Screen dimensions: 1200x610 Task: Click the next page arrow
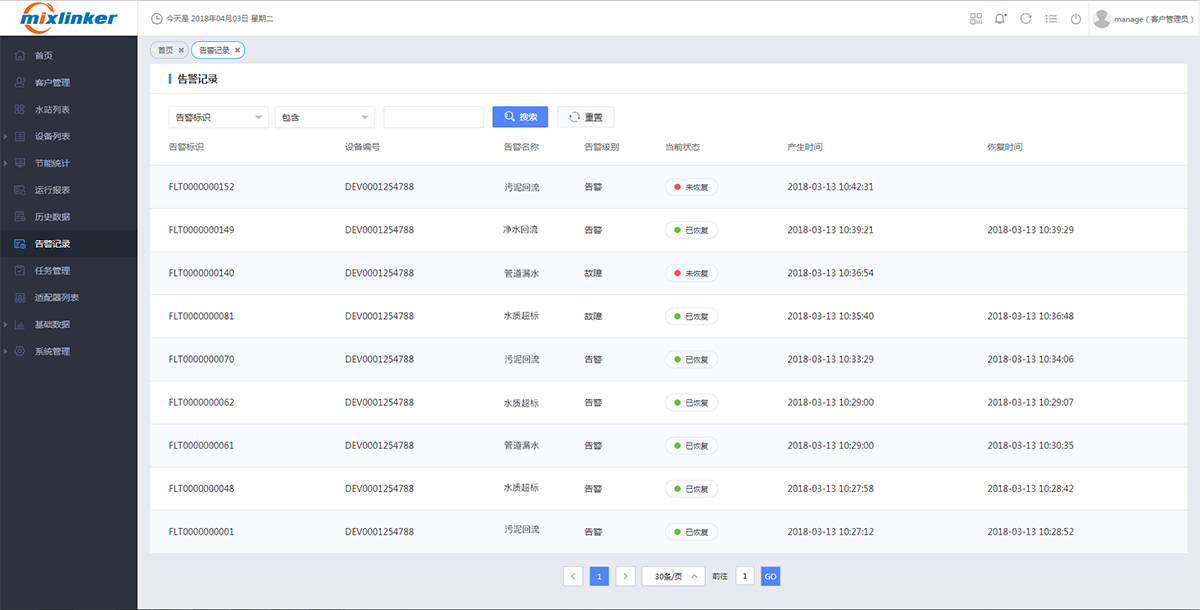coord(625,576)
